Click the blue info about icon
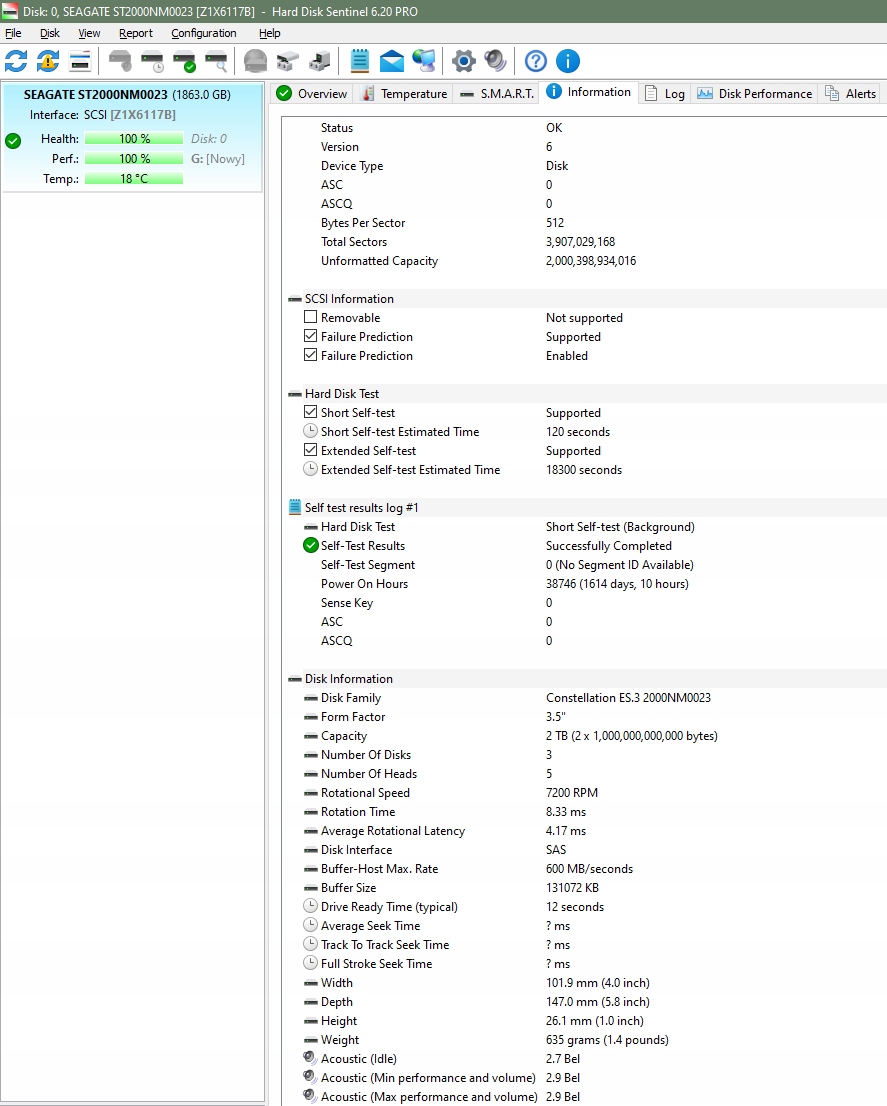The height and width of the screenshot is (1106, 887). point(568,61)
